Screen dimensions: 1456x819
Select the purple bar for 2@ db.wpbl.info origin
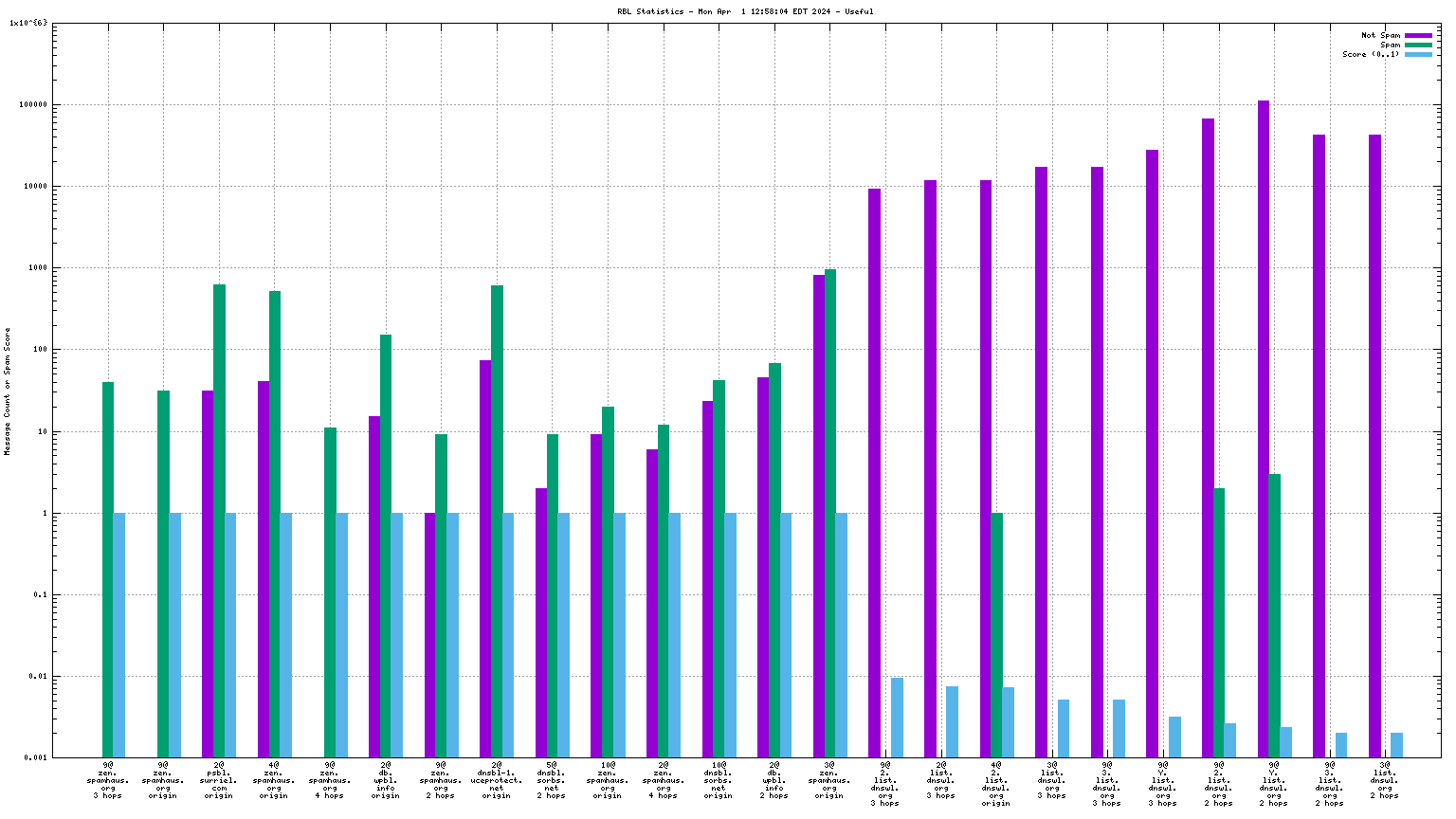pos(374,587)
